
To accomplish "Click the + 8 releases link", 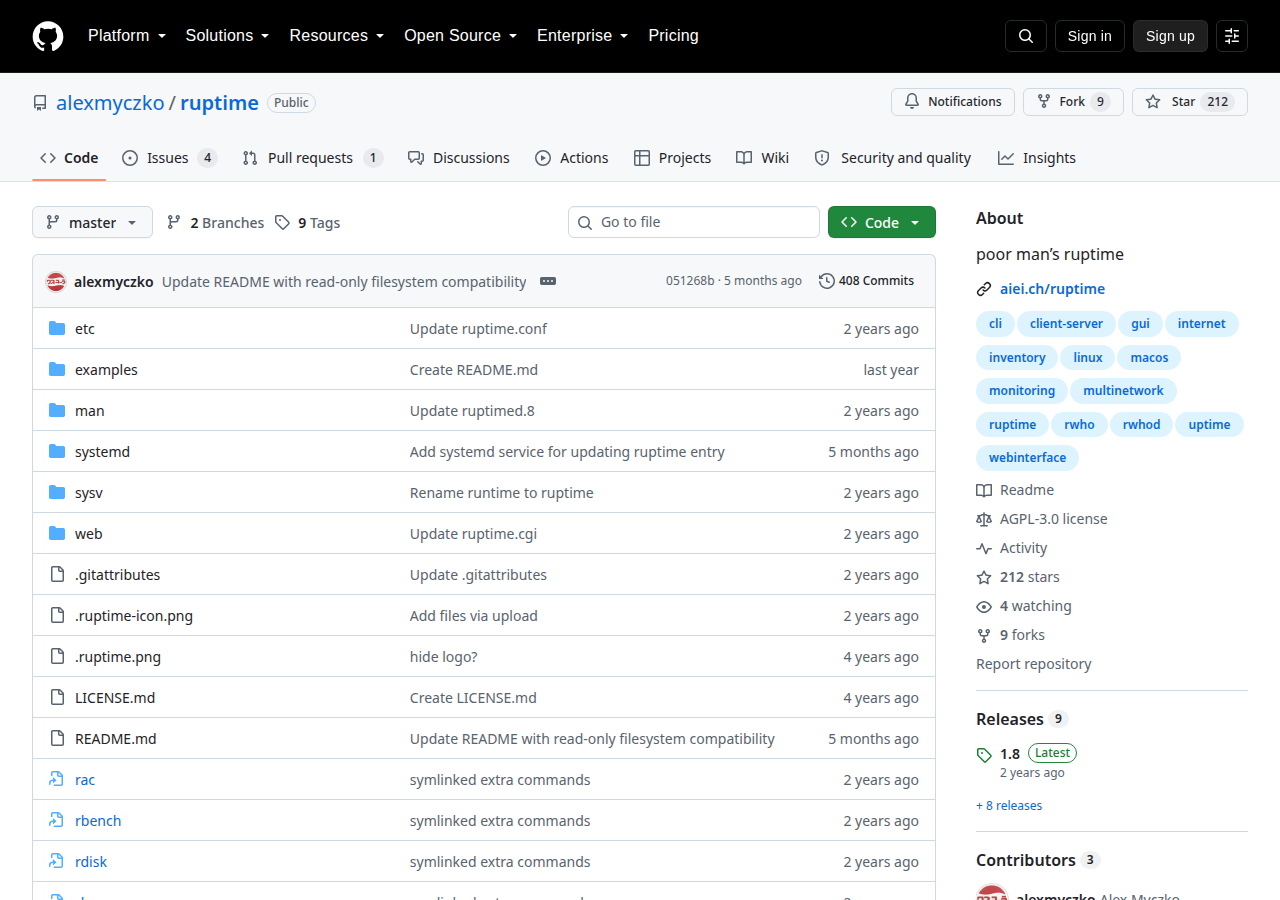I will [x=1009, y=806].
